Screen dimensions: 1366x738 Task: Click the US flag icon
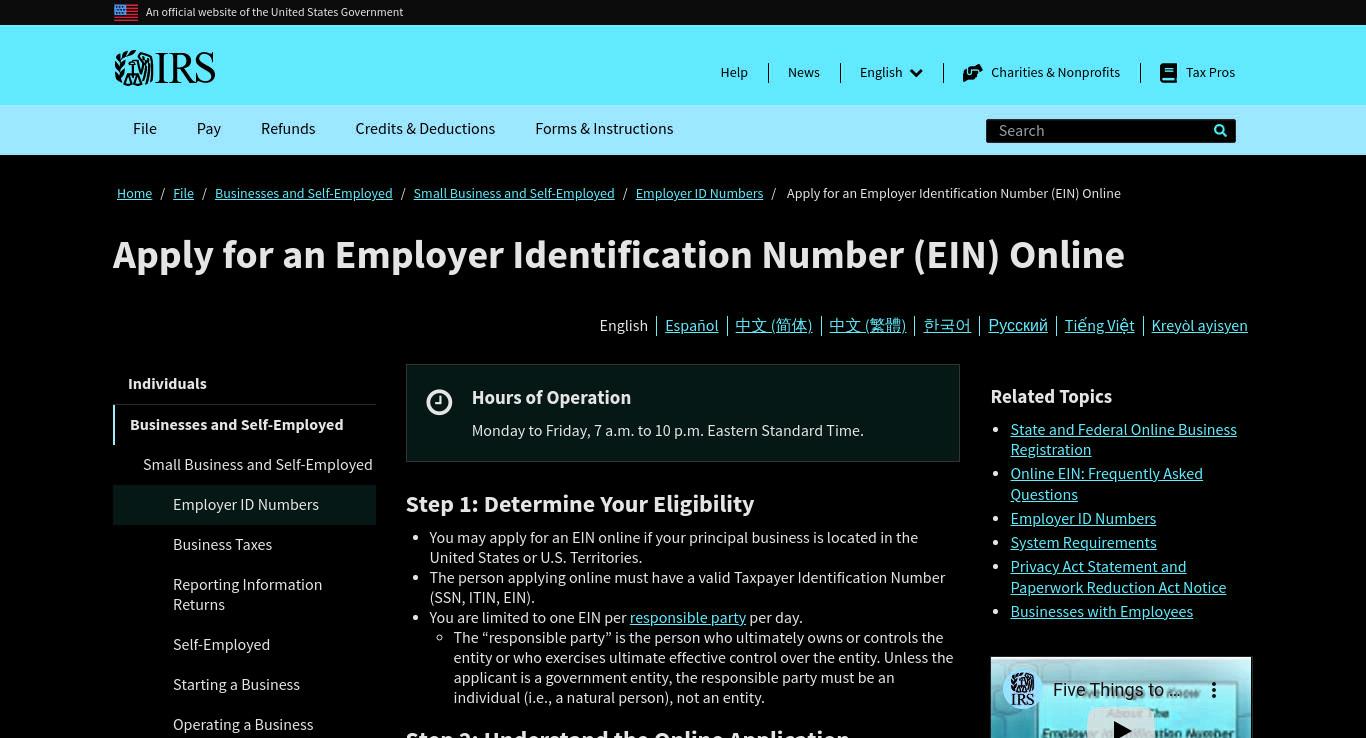[126, 12]
